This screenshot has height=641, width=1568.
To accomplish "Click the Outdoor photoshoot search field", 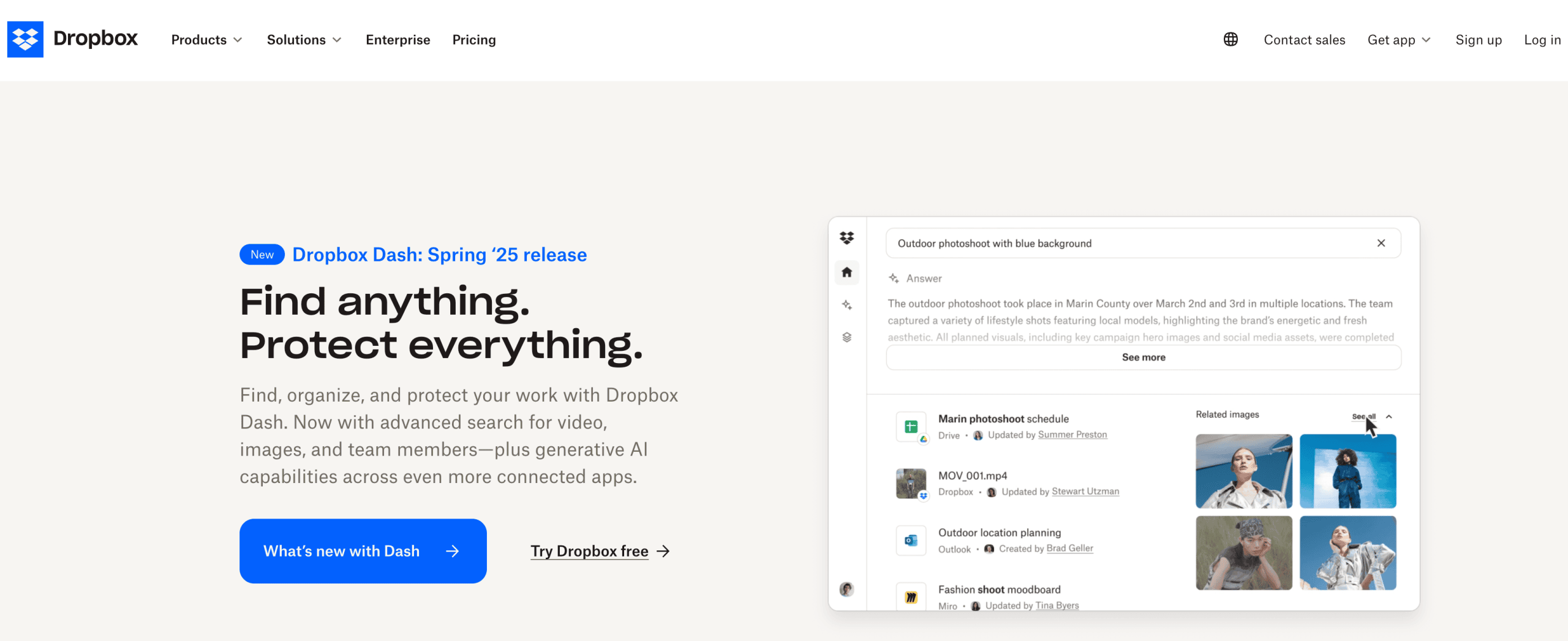I will pyautogui.click(x=1143, y=243).
